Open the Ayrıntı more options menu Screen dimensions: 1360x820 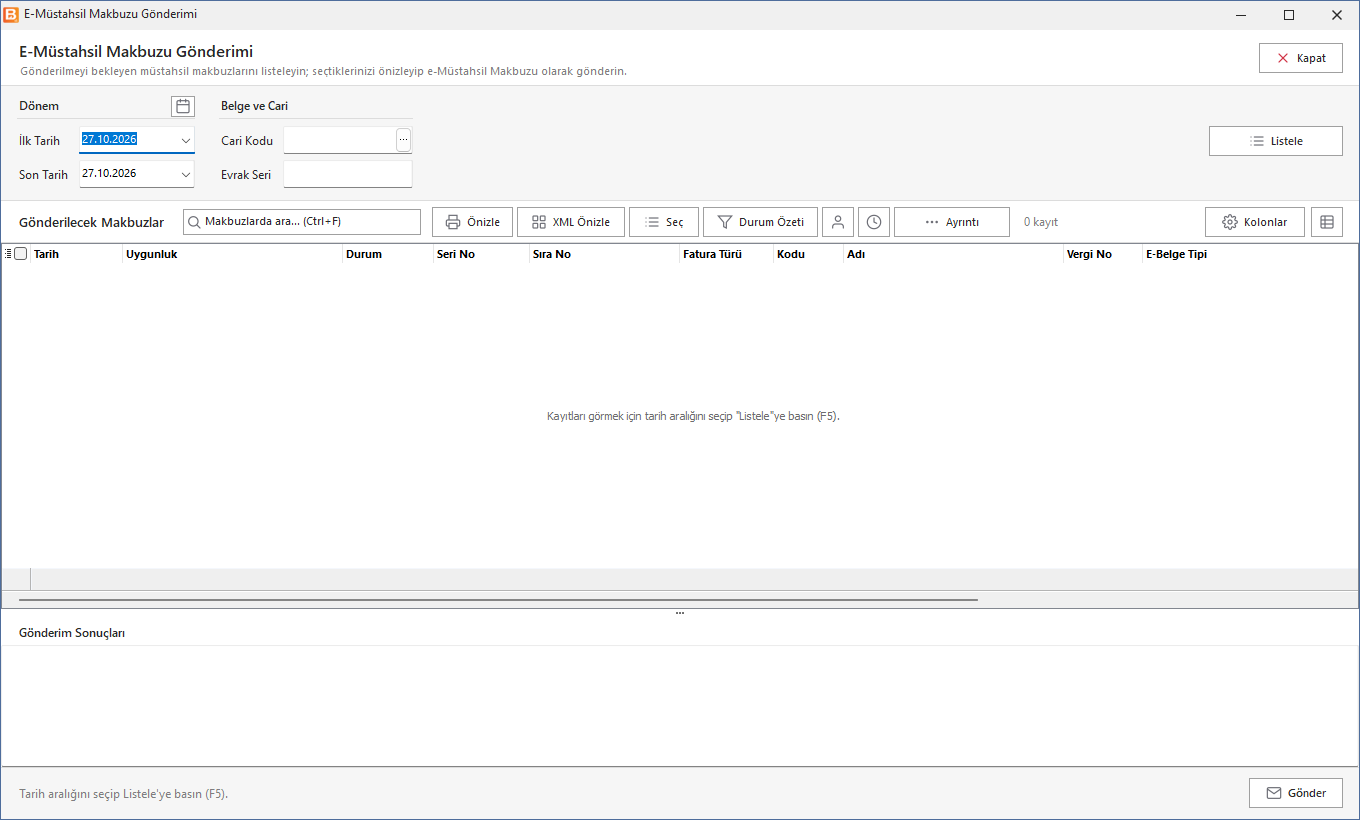tap(952, 222)
